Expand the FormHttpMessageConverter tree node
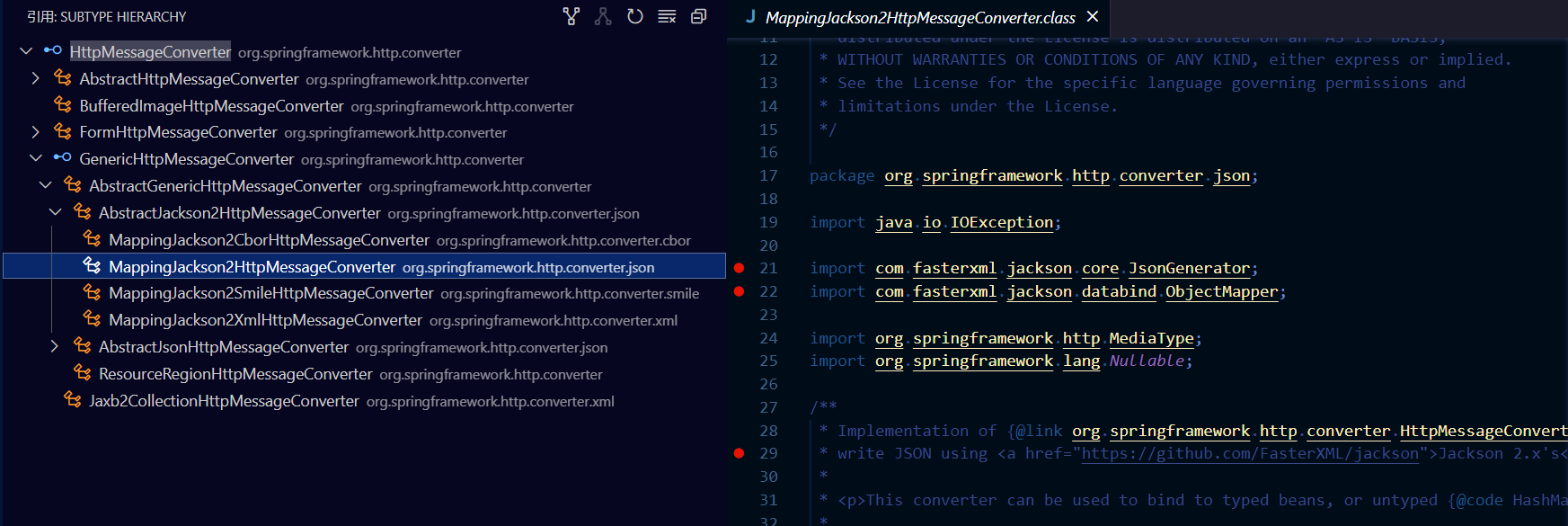This screenshot has width=1568, height=526. [x=35, y=132]
